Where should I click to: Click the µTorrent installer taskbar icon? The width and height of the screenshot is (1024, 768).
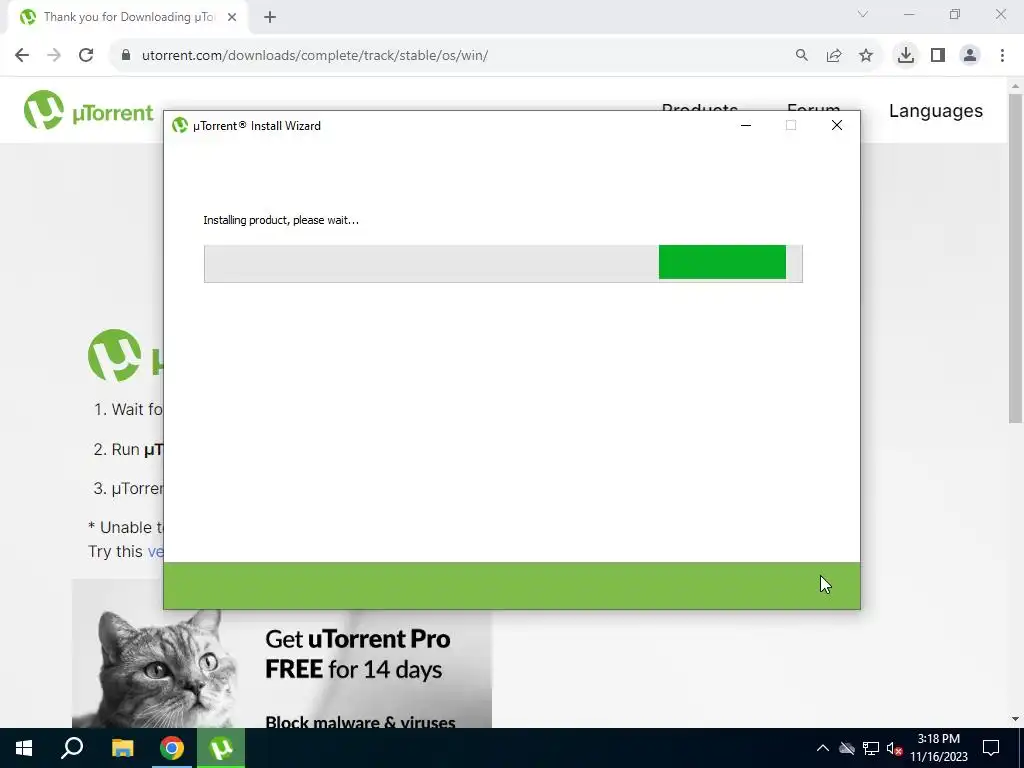[221, 748]
